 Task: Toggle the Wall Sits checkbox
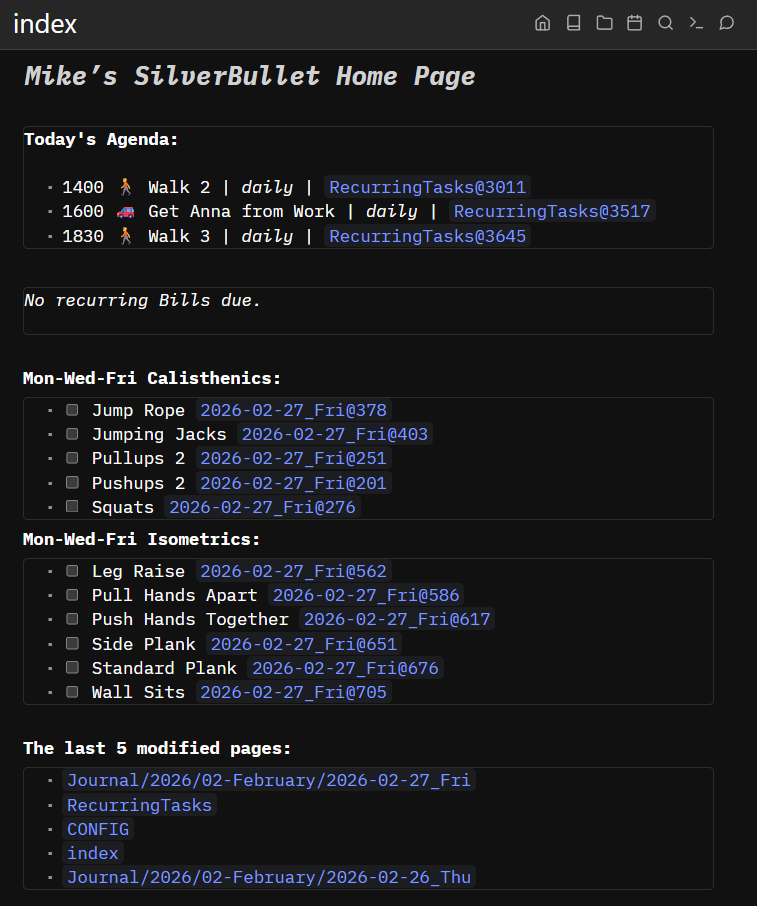[x=73, y=692]
